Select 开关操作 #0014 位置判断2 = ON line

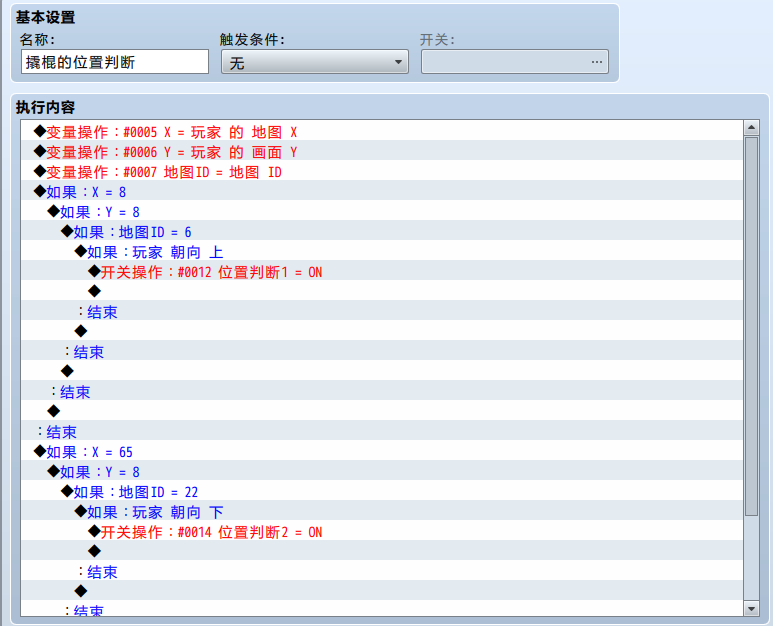pyautogui.click(x=382, y=530)
